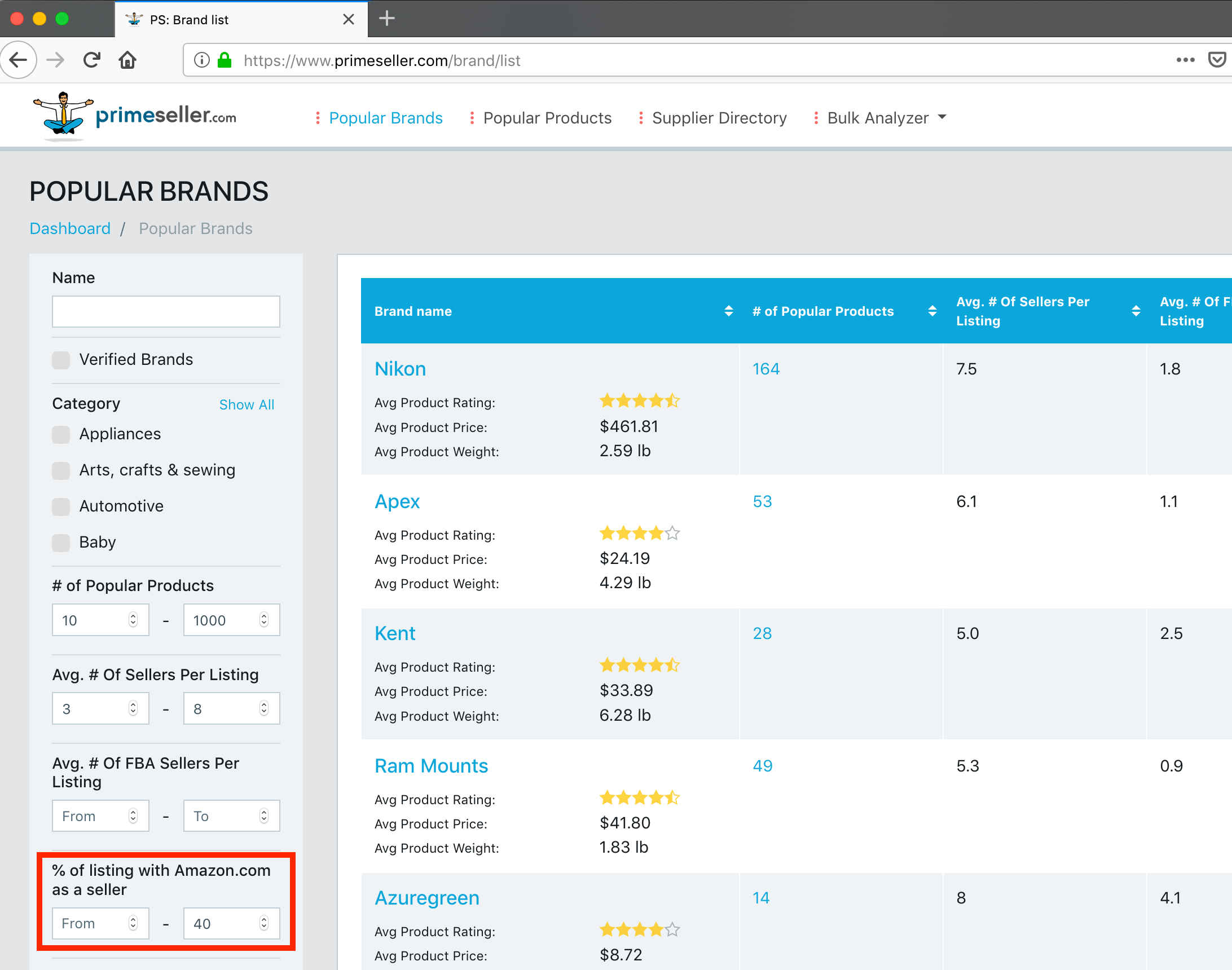
Task: Select the PS: Brand list tab
Action: [x=241, y=19]
